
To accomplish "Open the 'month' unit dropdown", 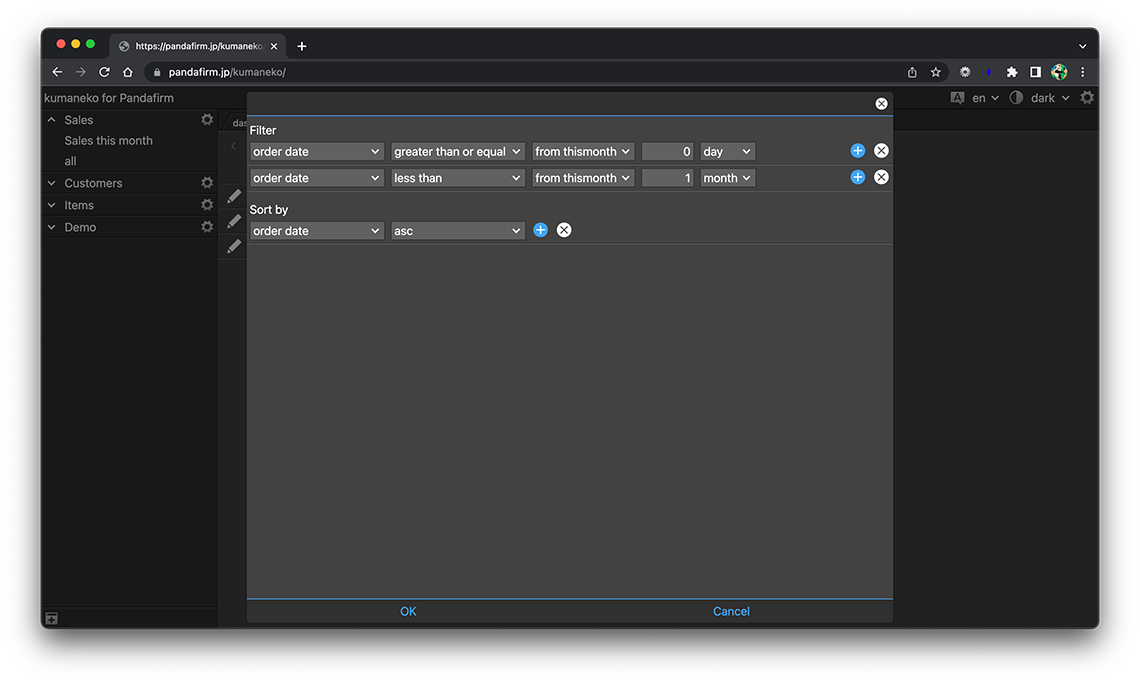I will click(x=727, y=178).
